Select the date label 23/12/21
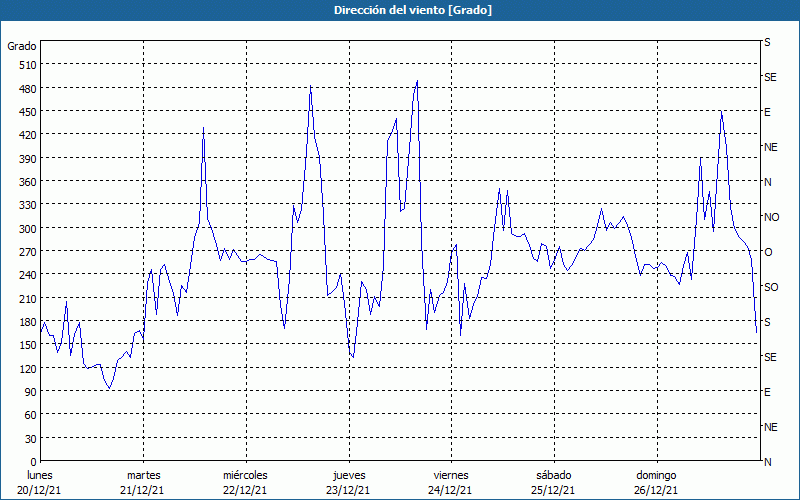800x500 pixels. click(348, 490)
